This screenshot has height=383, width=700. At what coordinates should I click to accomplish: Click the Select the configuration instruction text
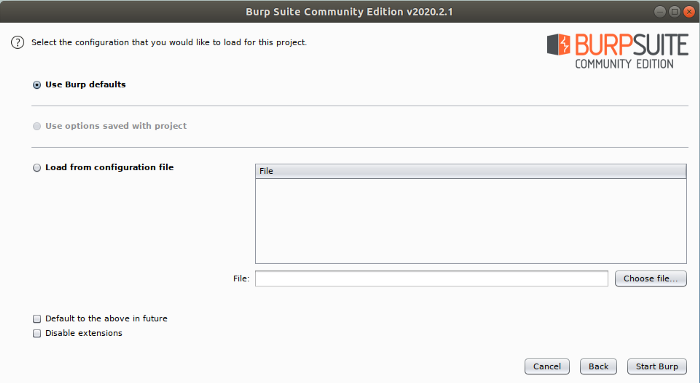tap(169, 42)
